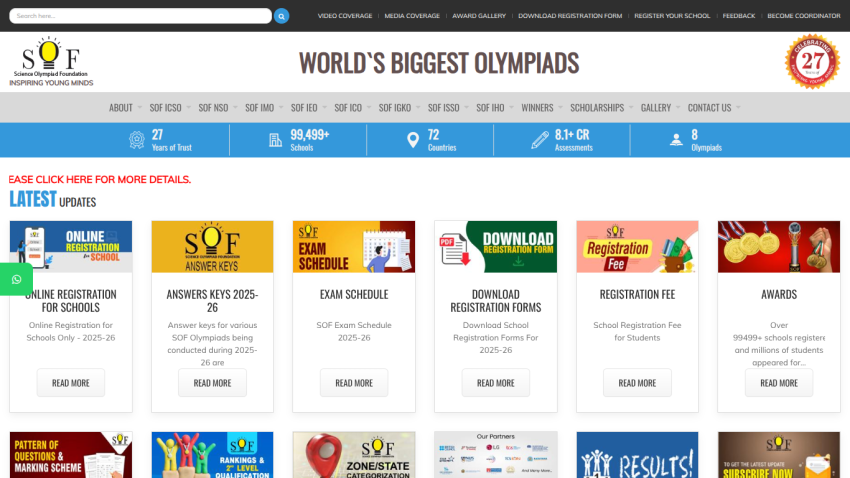Click the Countries location pin icon
The image size is (850, 478).
pyautogui.click(x=413, y=140)
